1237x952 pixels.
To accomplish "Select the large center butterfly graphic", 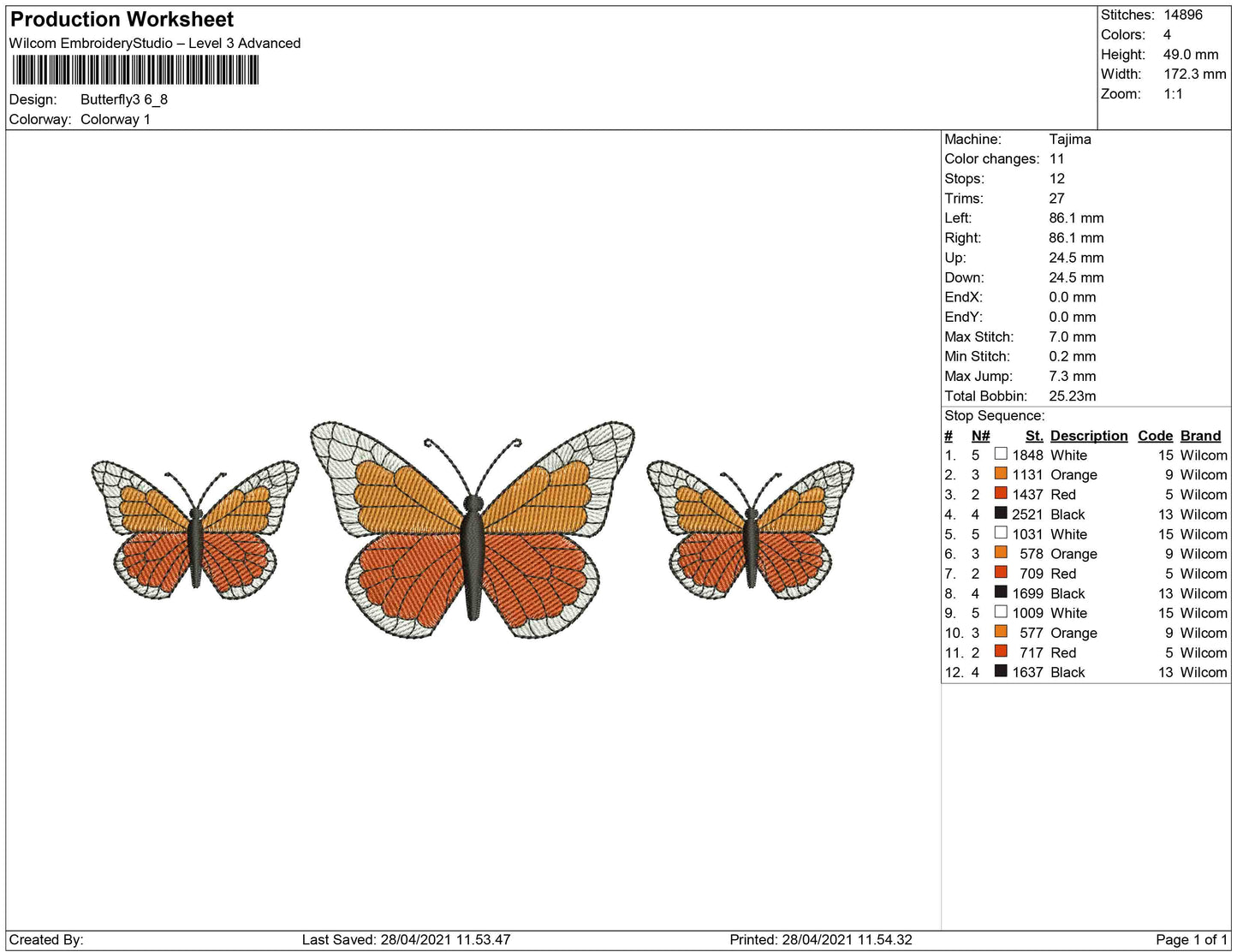I will [471, 527].
